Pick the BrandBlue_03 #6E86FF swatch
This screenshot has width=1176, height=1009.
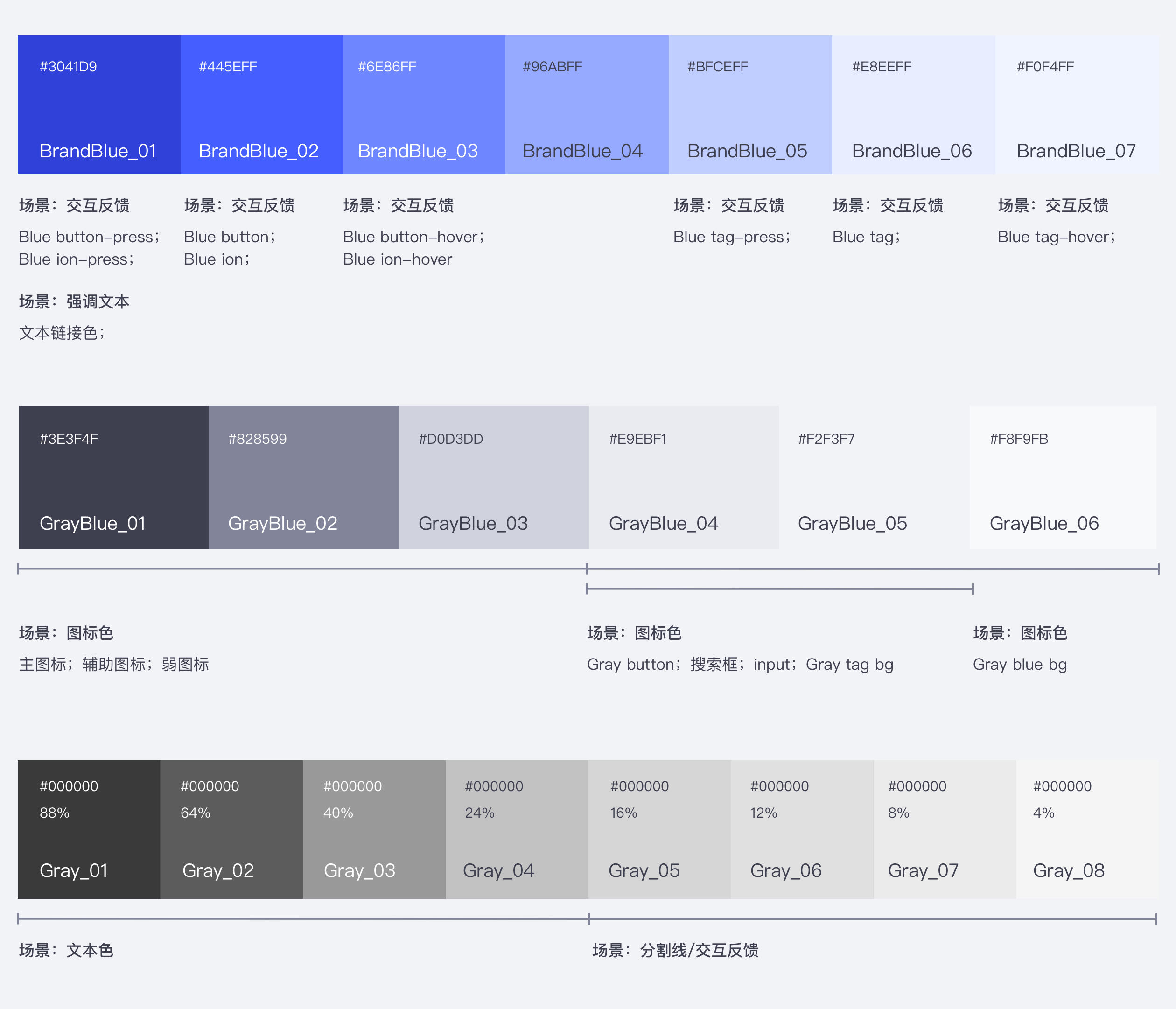pyautogui.click(x=425, y=105)
